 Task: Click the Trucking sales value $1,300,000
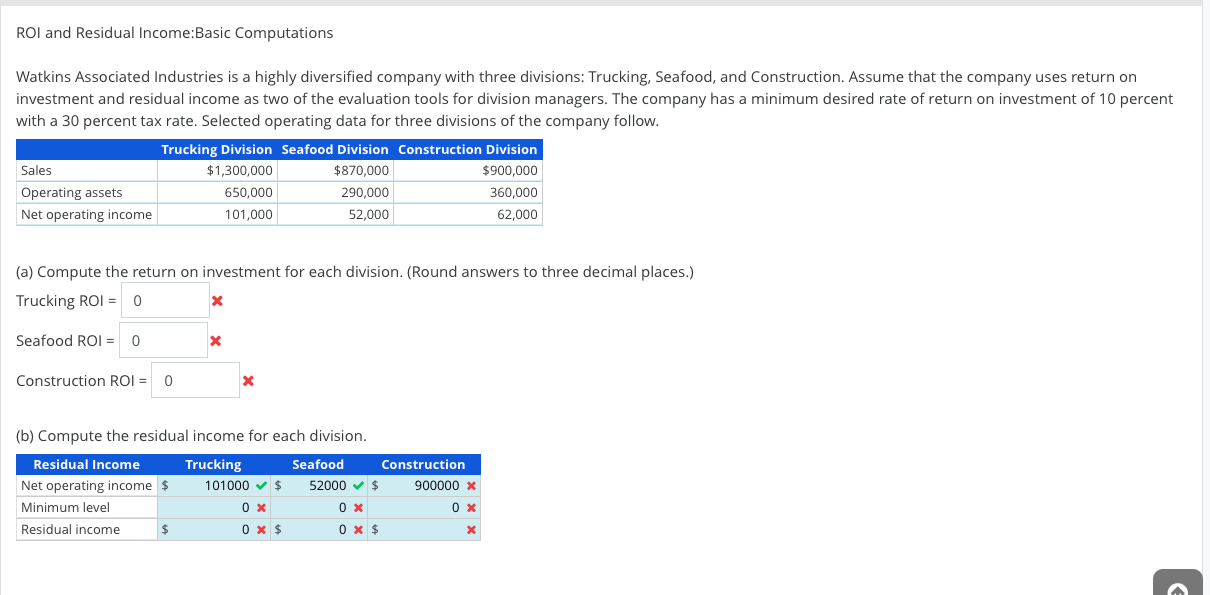pos(240,171)
